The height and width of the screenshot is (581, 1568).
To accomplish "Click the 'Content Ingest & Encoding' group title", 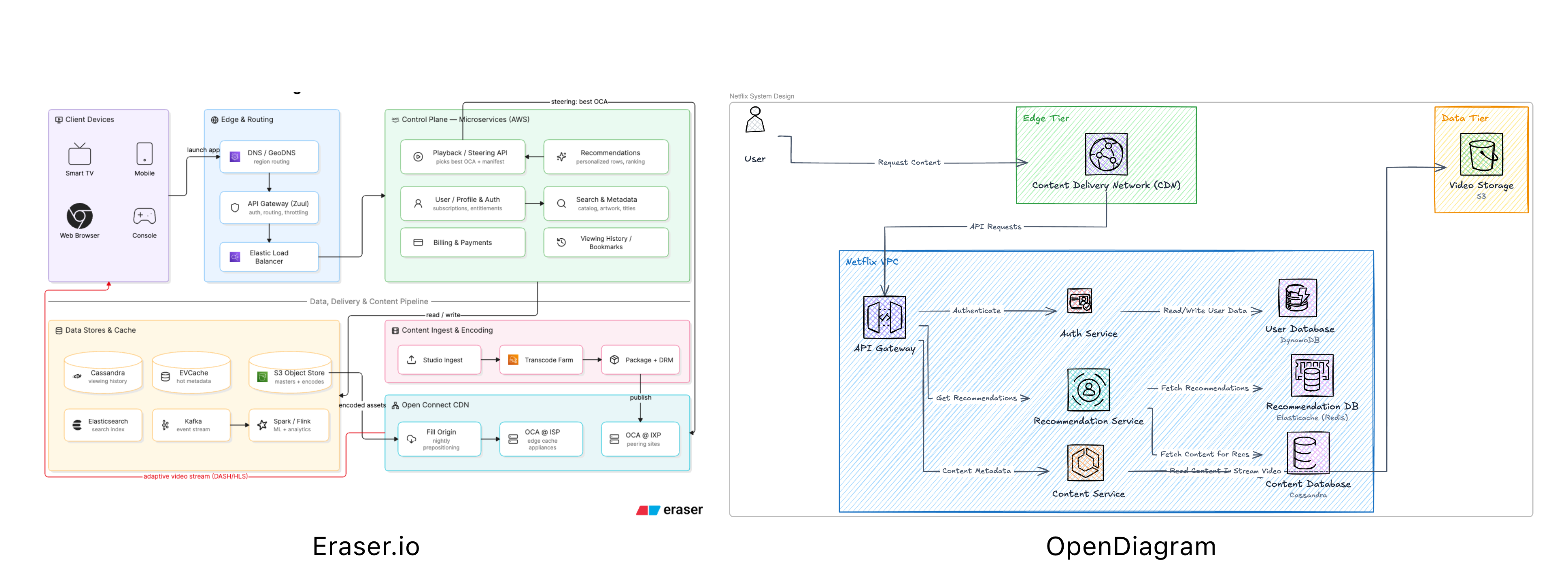I will click(x=447, y=330).
